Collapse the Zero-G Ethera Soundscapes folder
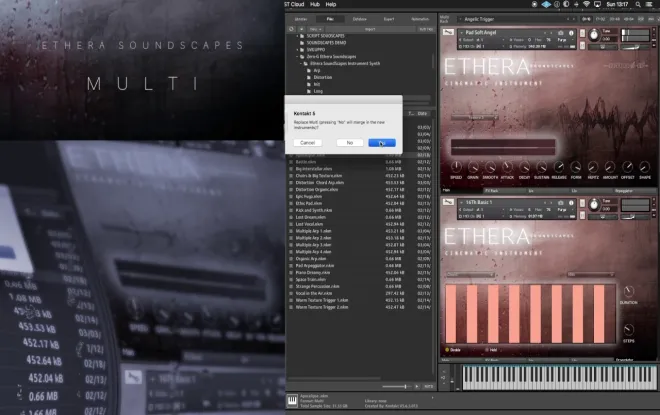Image resolution: width=660 pixels, height=415 pixels. pos(297,56)
